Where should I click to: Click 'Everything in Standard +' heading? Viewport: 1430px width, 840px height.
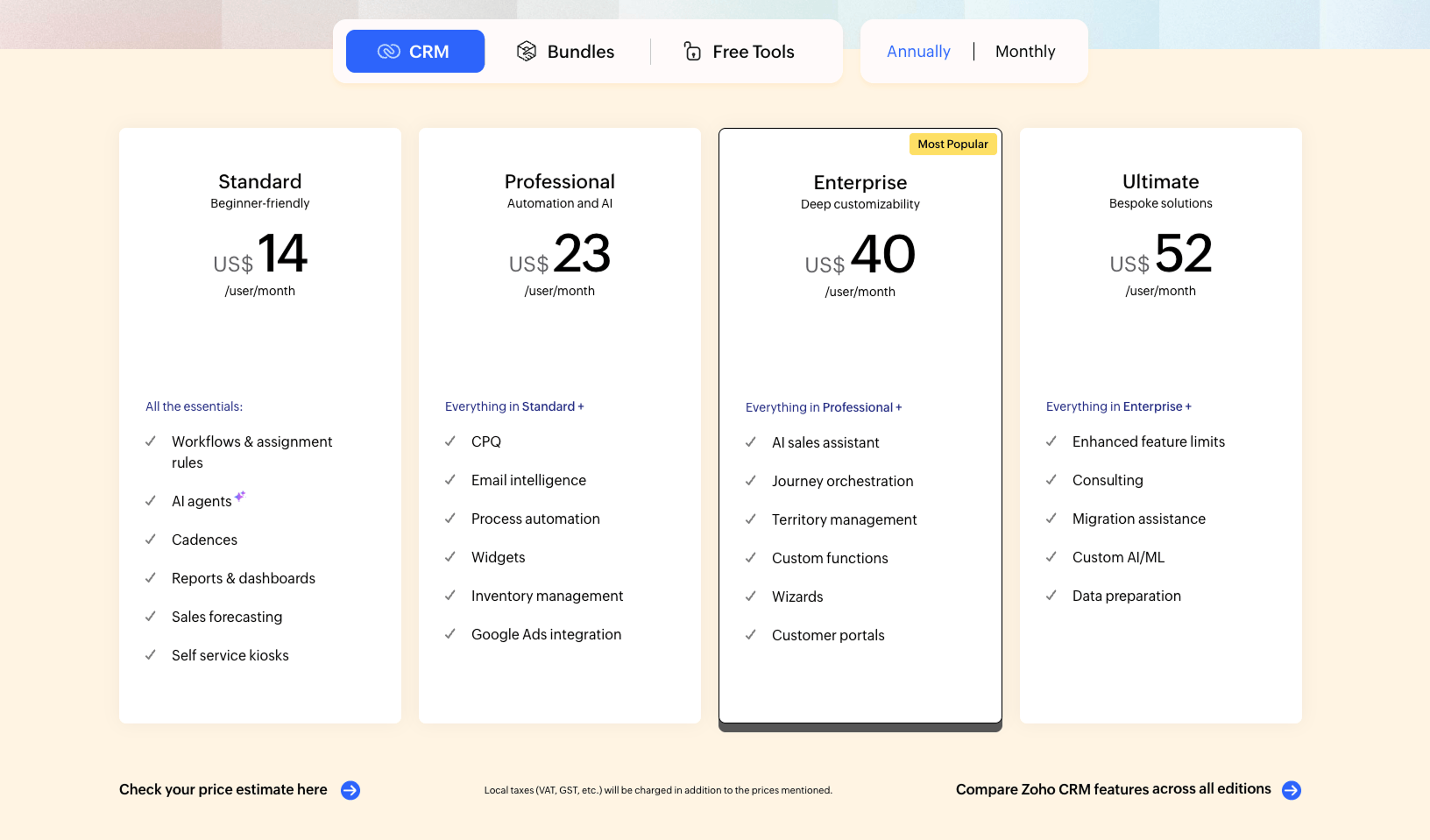point(514,406)
